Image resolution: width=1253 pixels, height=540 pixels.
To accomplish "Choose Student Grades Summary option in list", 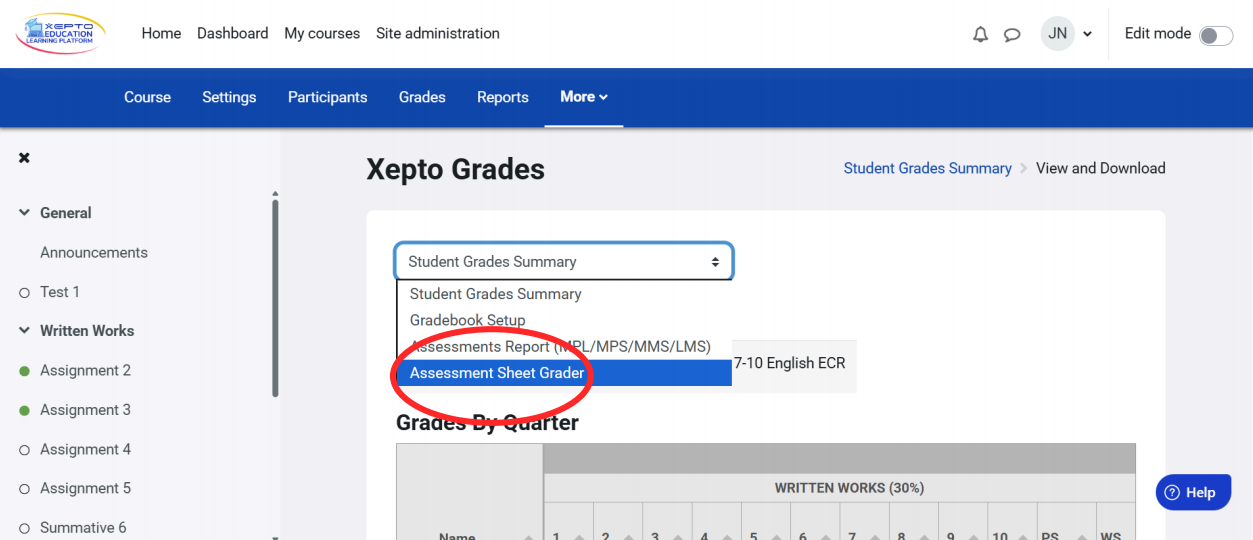I will pyautogui.click(x=565, y=294).
